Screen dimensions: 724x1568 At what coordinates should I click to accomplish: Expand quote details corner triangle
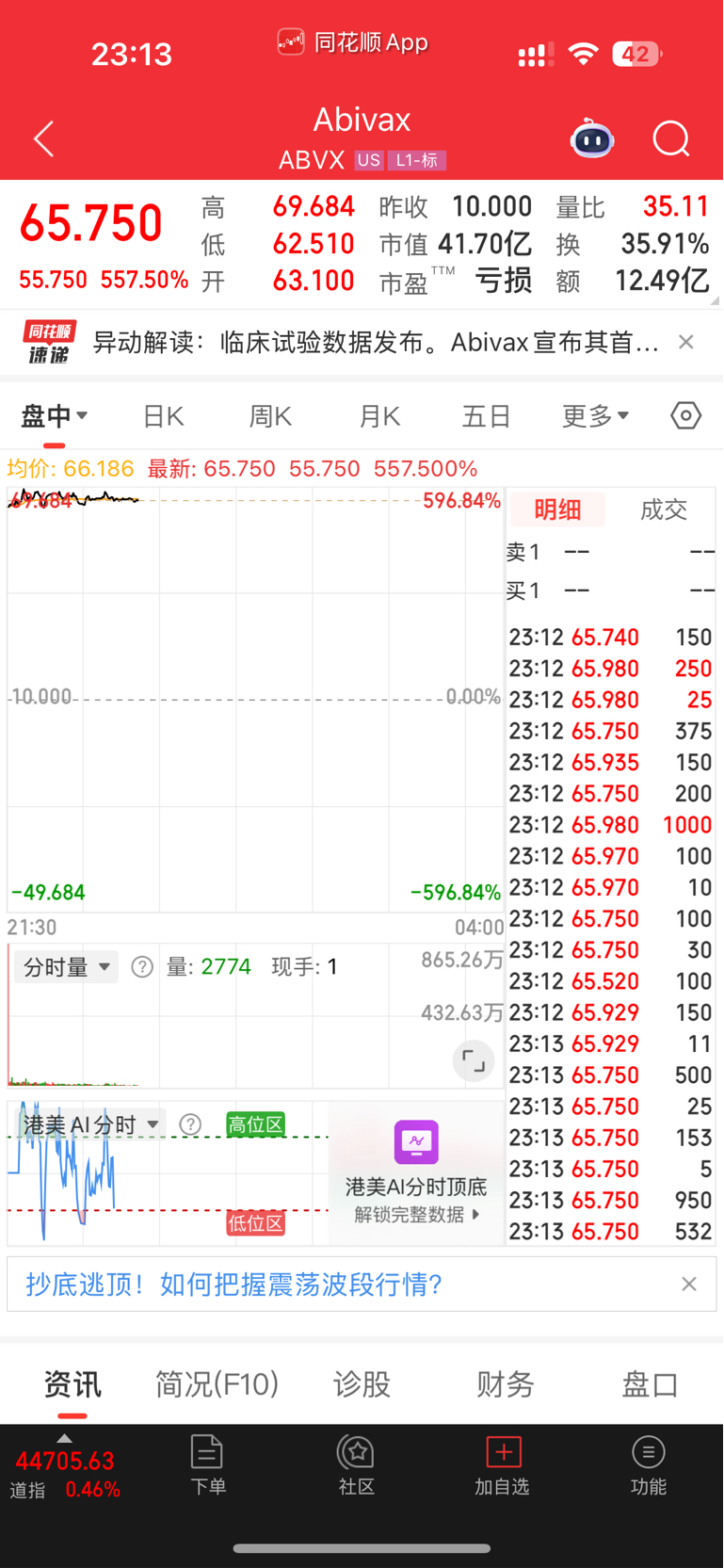coord(715,300)
